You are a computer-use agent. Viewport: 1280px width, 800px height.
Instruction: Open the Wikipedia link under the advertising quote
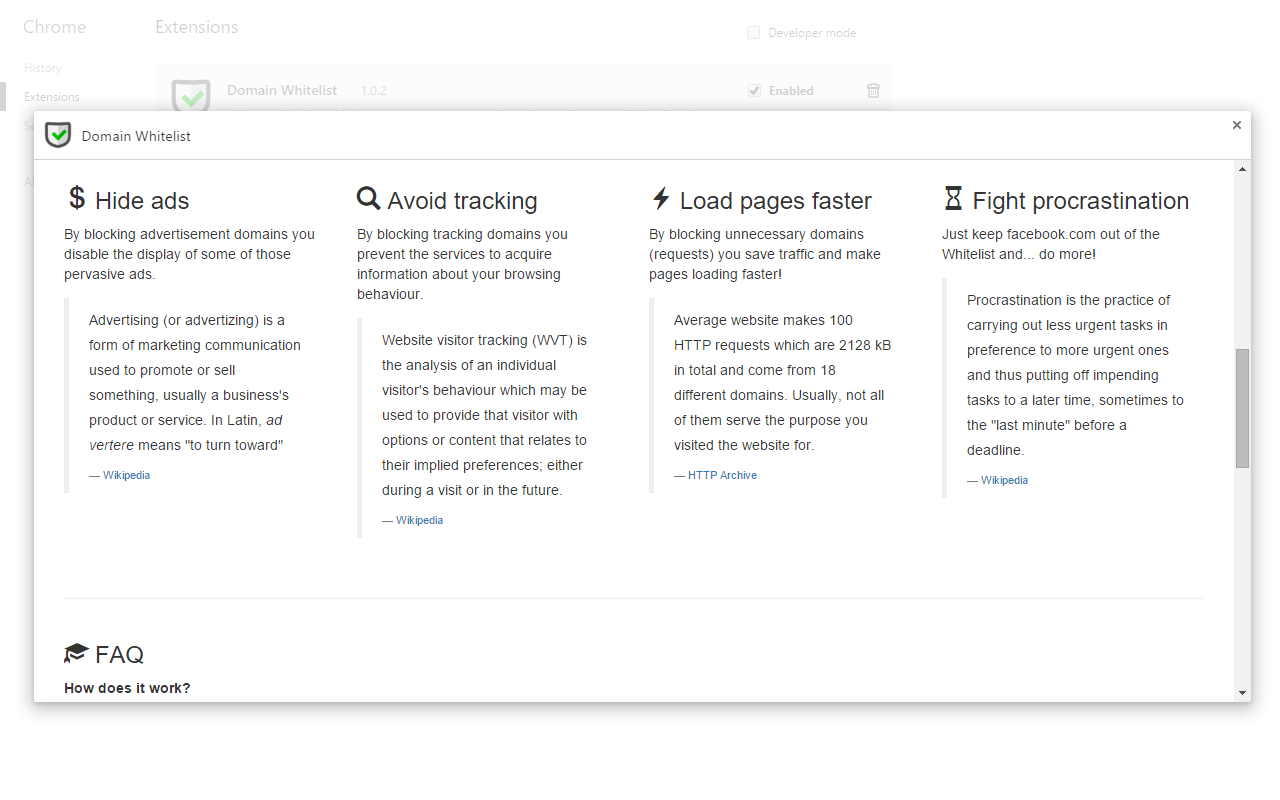click(126, 475)
